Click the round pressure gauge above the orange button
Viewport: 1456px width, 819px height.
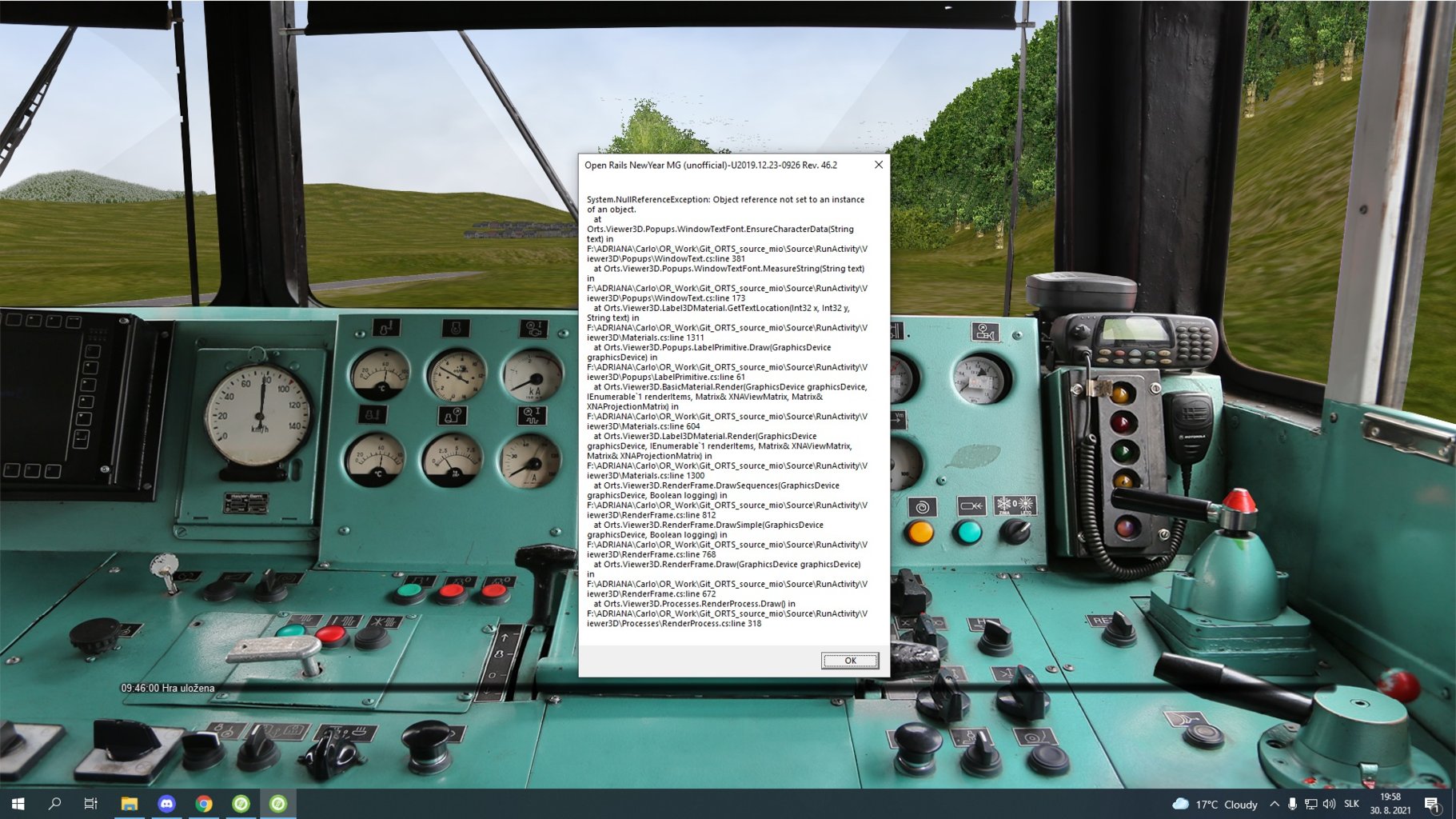[983, 378]
